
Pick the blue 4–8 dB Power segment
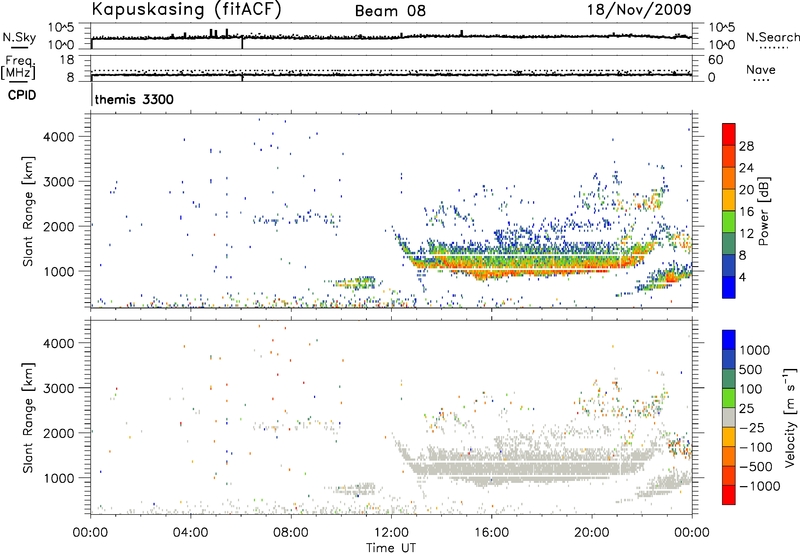tap(729, 265)
